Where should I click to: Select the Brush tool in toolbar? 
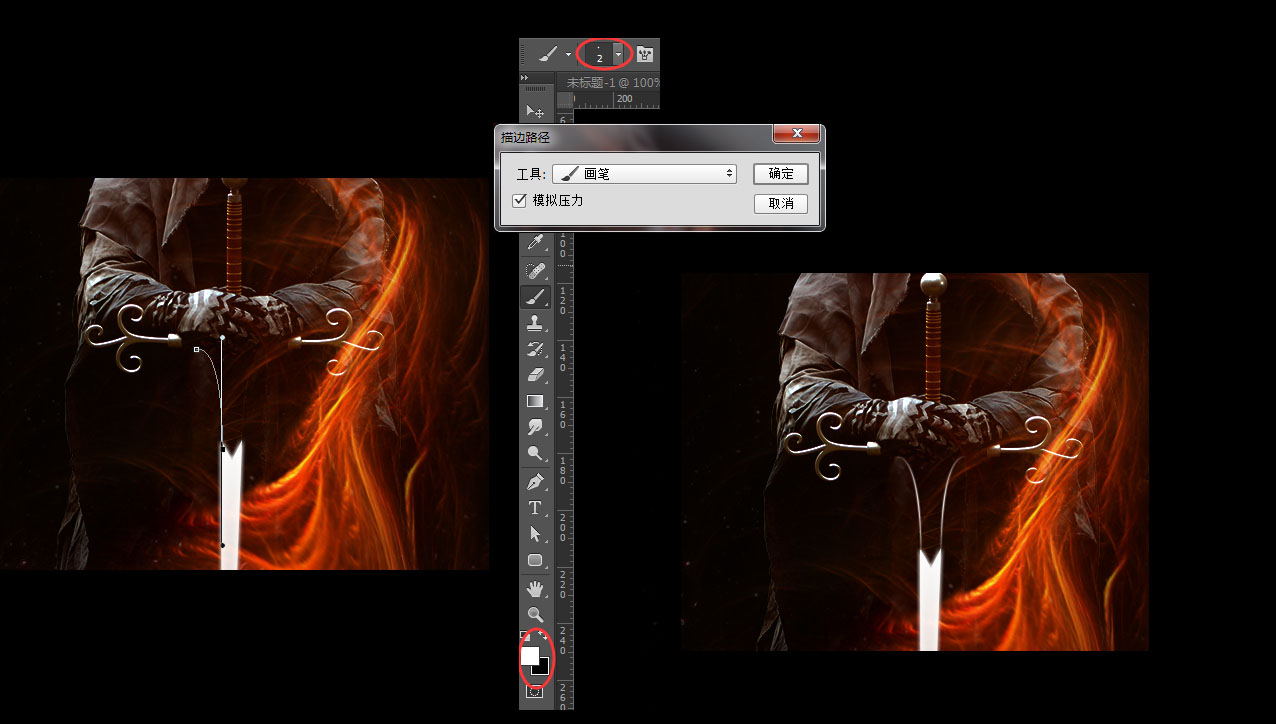(x=535, y=297)
